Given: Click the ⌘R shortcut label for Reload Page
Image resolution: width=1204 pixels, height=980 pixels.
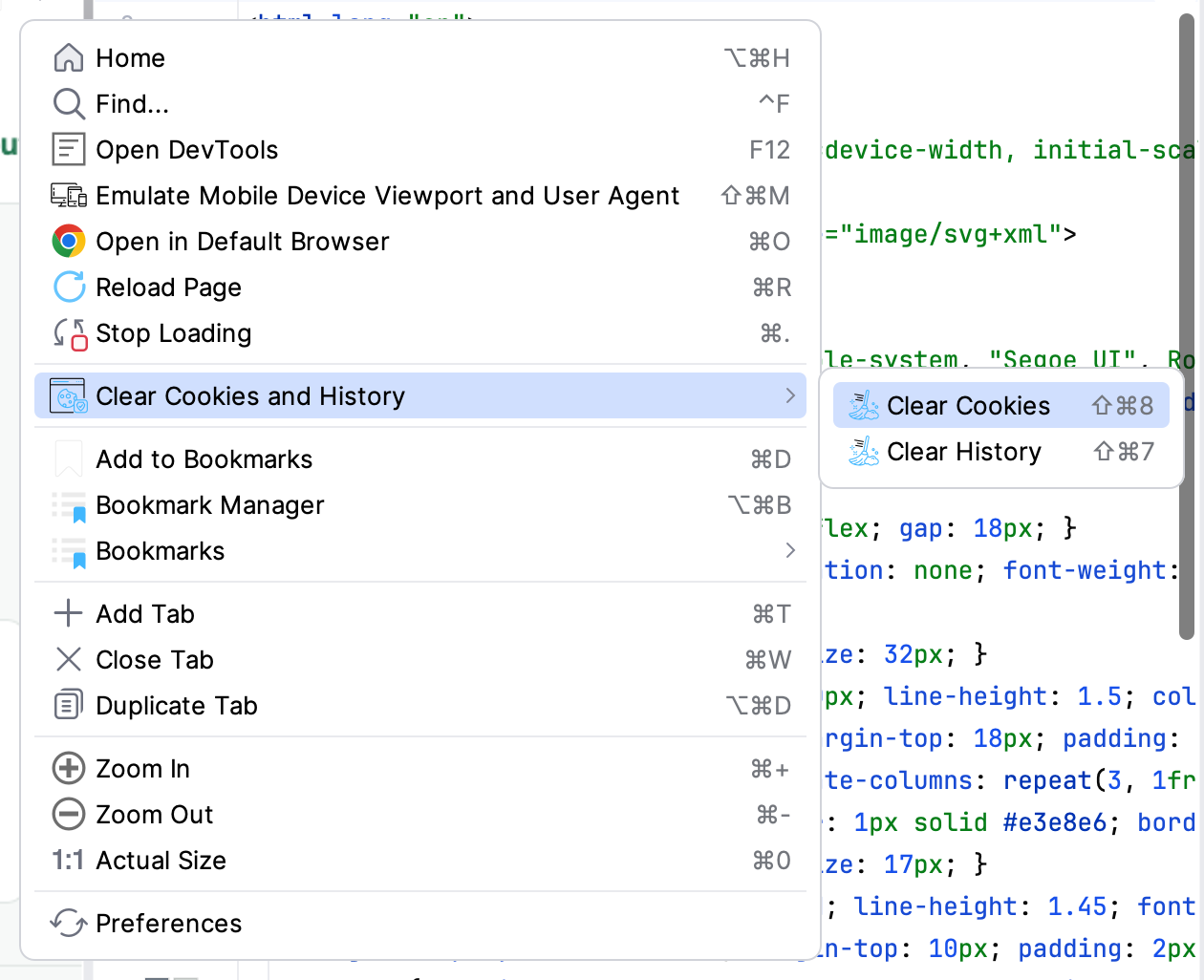Looking at the screenshot, I should click(x=772, y=288).
